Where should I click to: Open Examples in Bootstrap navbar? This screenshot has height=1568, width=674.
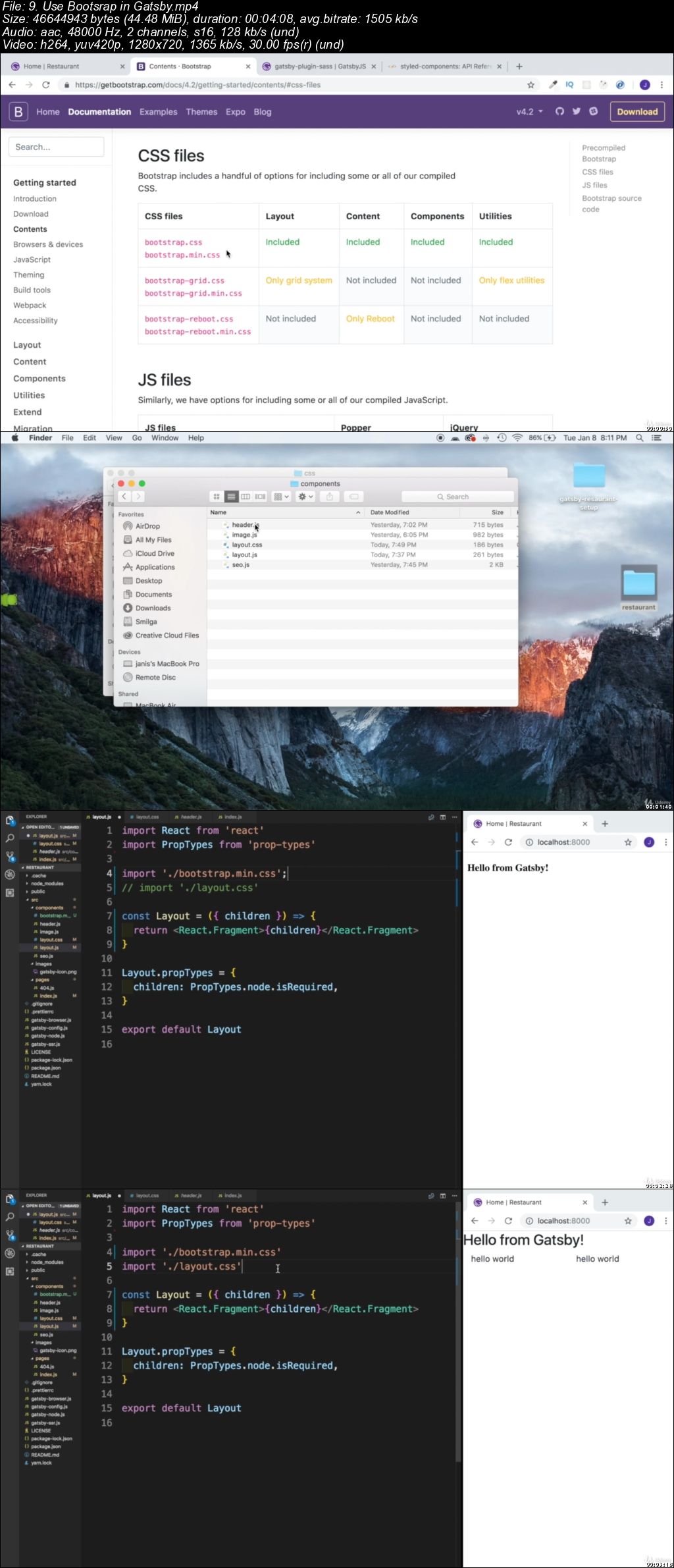click(x=158, y=112)
